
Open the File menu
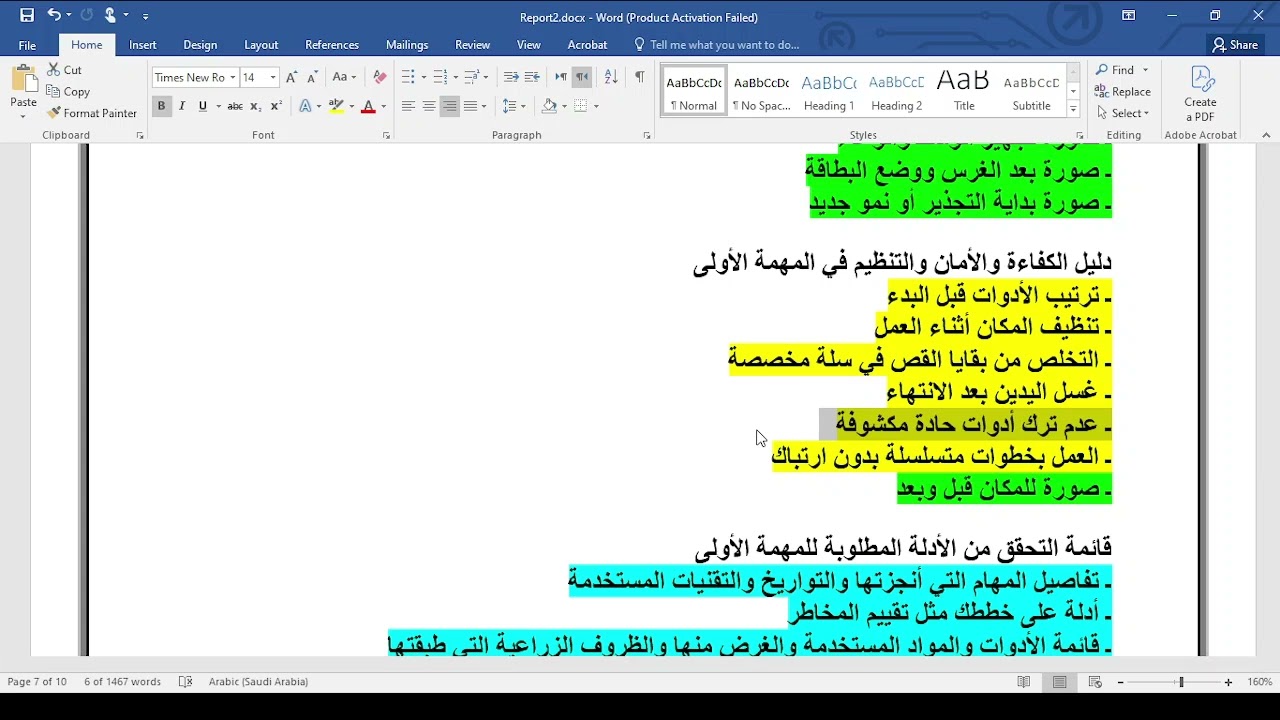27,45
